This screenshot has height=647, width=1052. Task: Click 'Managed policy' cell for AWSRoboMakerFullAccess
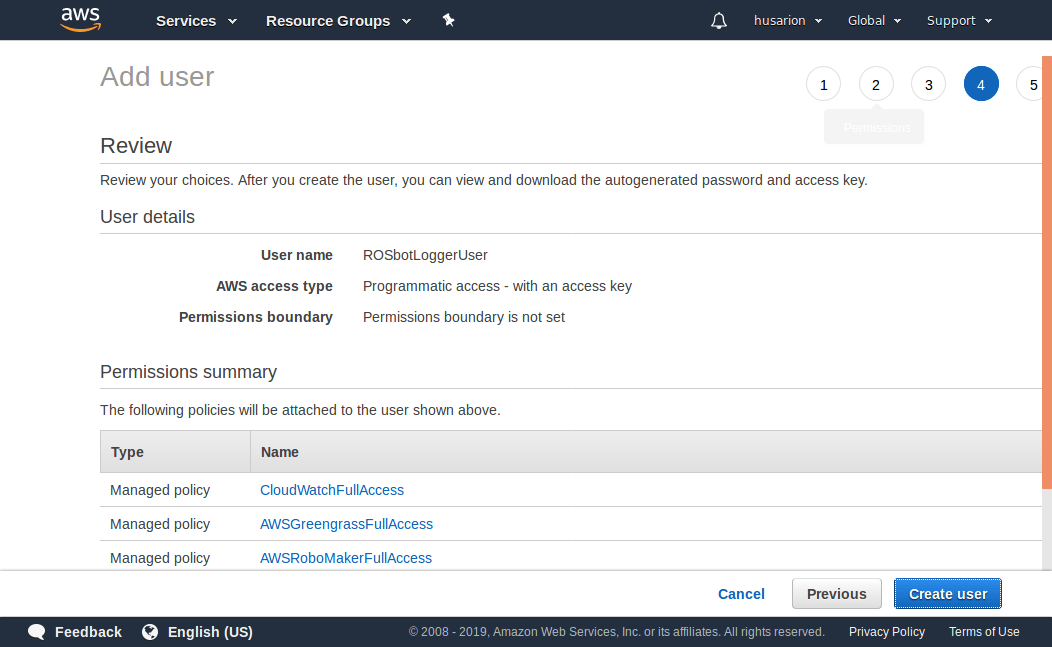click(x=160, y=558)
